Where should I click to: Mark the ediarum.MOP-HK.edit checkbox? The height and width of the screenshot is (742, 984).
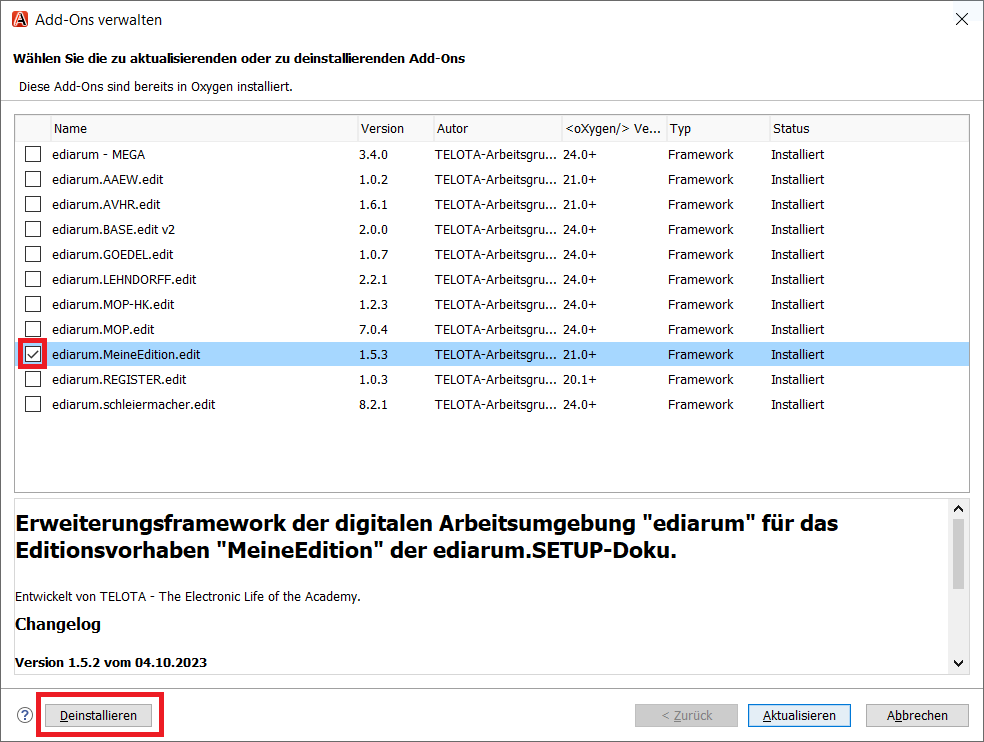[x=33, y=304]
